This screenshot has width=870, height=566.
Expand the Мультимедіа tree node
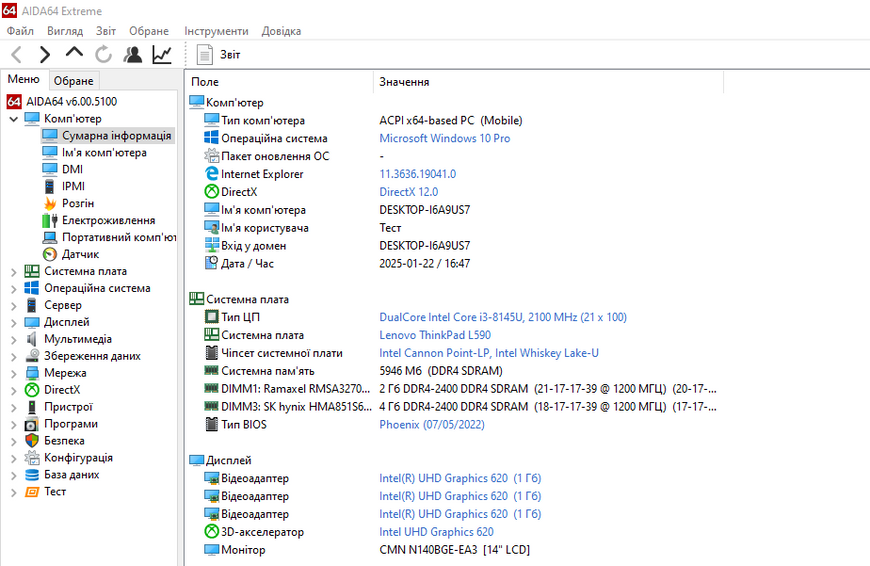[x=14, y=340]
